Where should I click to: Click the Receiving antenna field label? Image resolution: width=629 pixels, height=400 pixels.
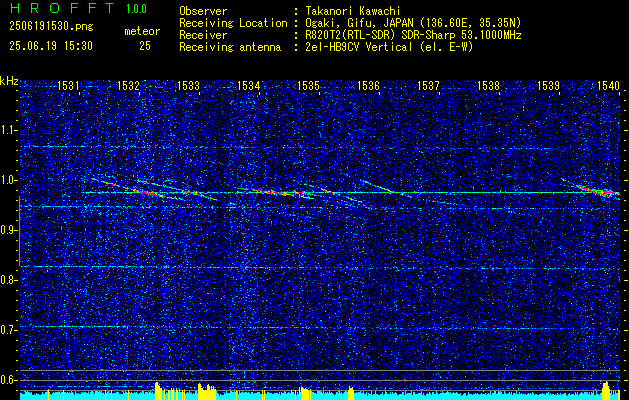pos(230,47)
